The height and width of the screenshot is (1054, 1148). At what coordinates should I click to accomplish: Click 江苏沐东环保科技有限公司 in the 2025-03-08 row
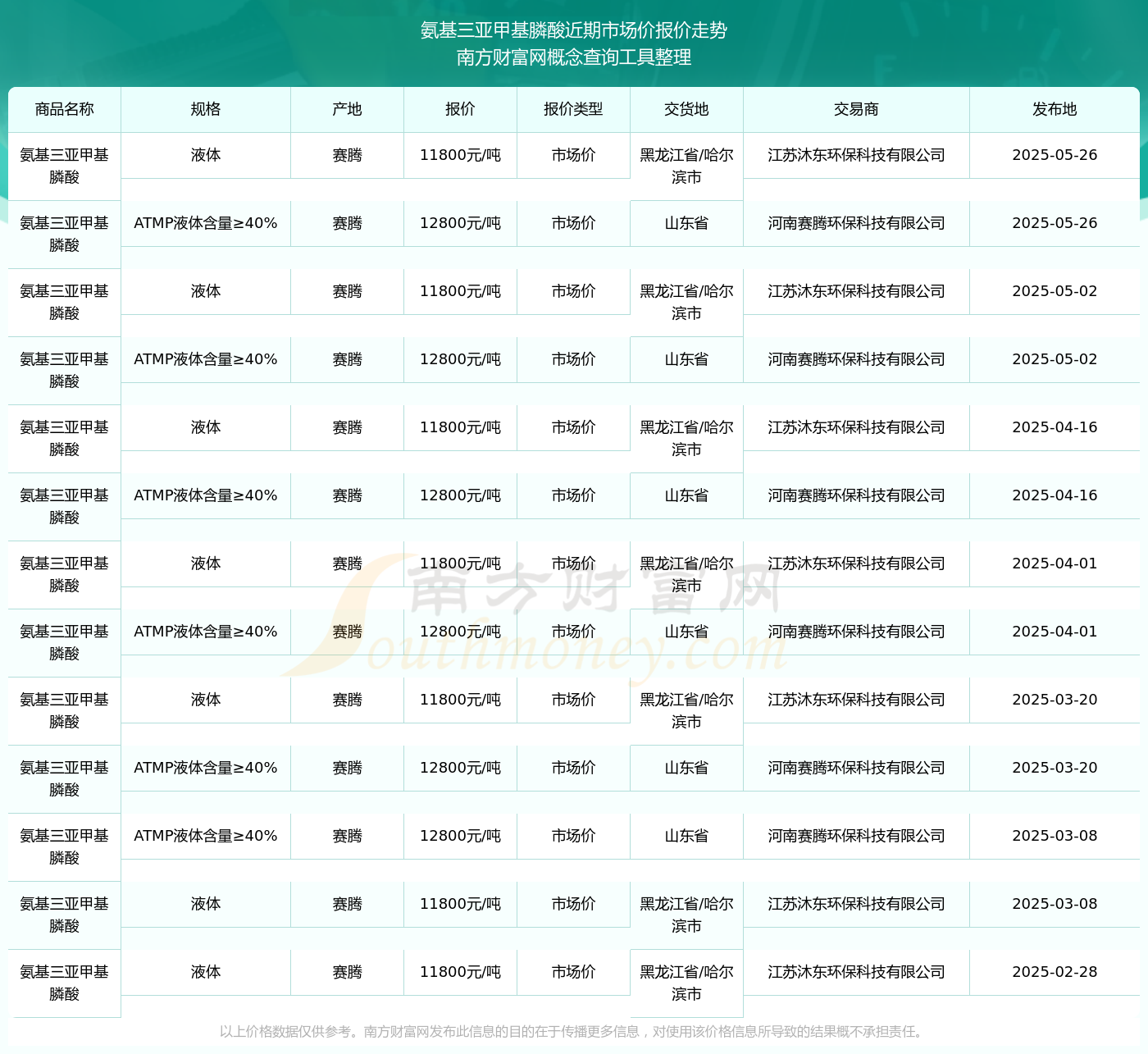click(856, 904)
